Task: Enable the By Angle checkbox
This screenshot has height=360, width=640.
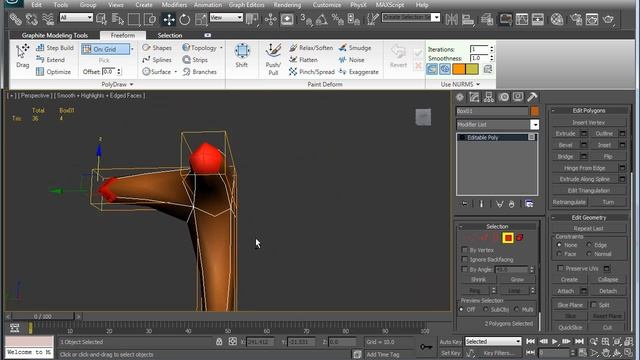Action: coord(464,269)
